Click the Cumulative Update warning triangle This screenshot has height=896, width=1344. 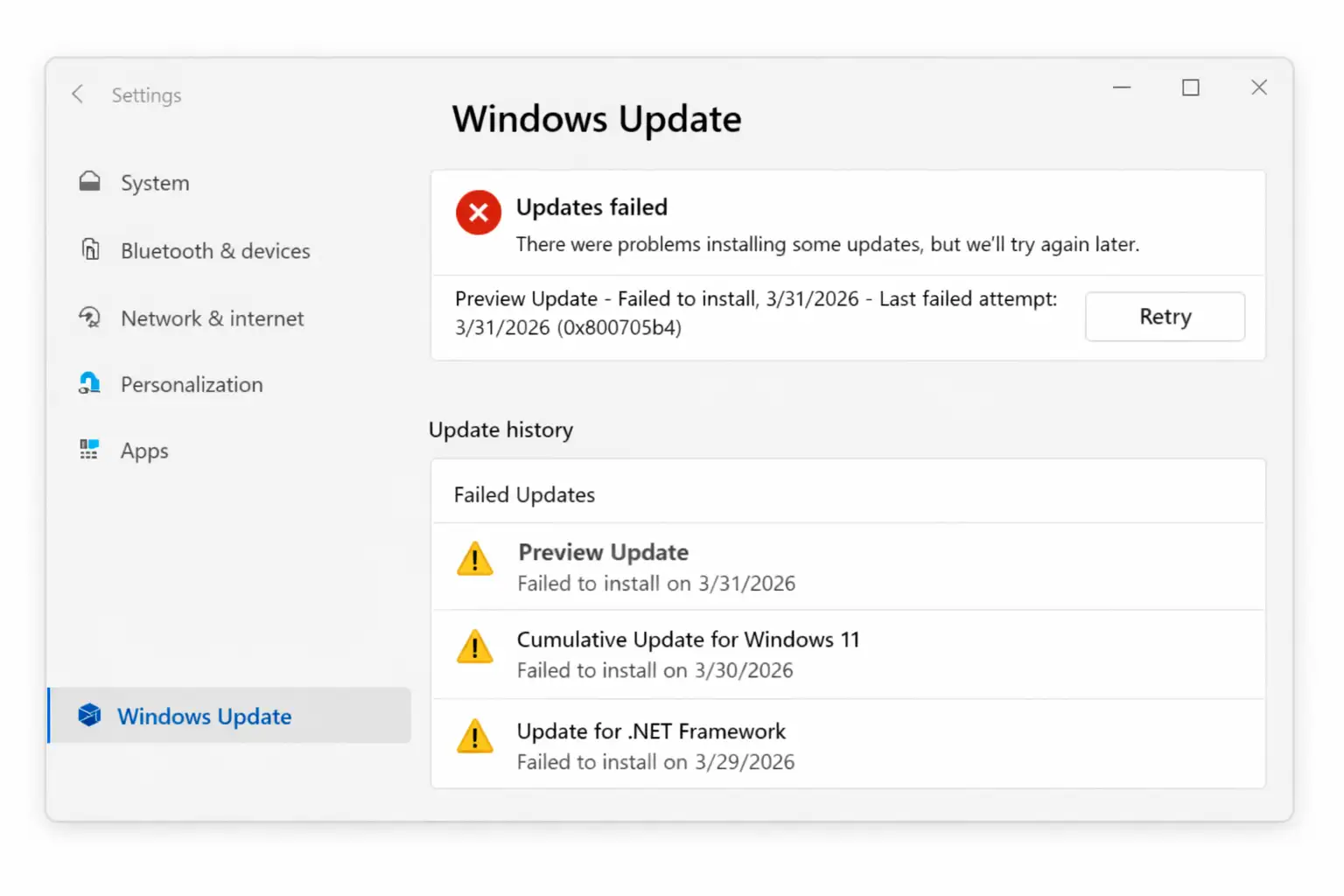coord(475,647)
